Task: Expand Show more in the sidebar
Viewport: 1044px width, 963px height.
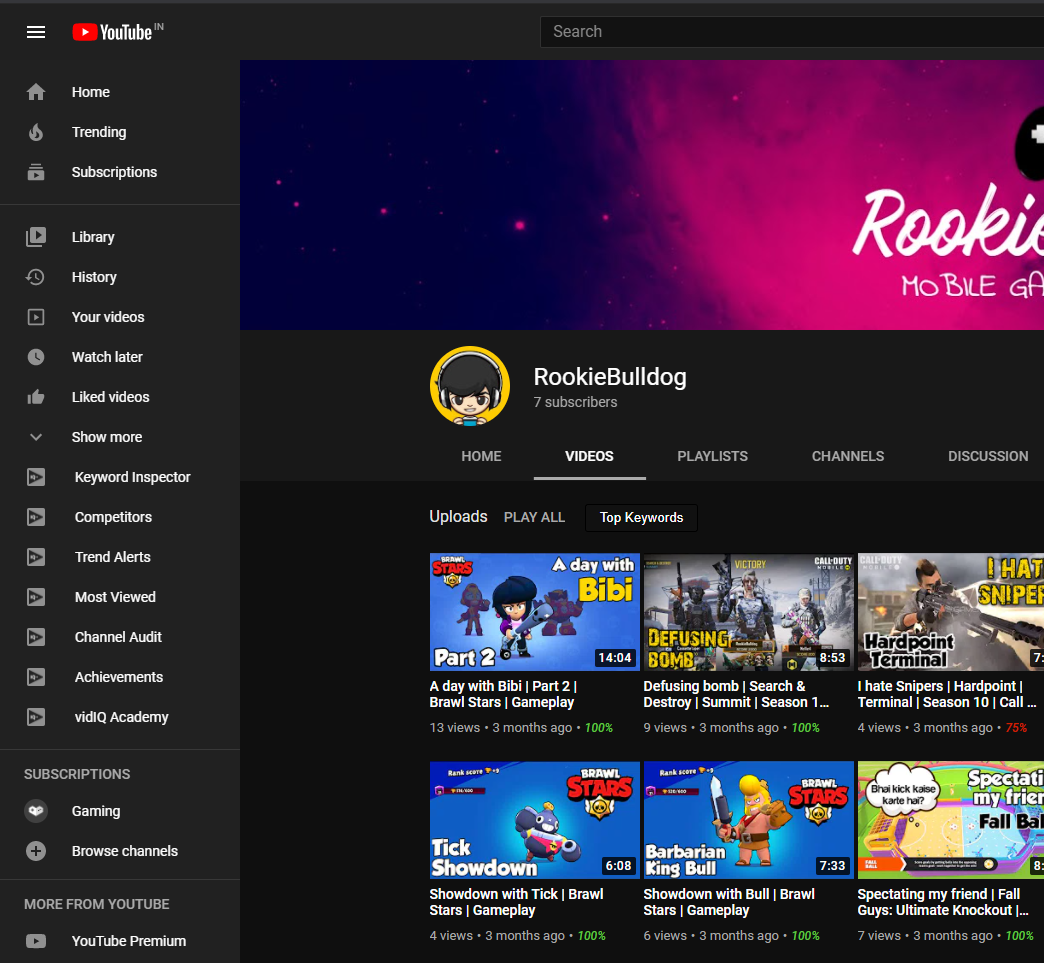Action: click(106, 437)
